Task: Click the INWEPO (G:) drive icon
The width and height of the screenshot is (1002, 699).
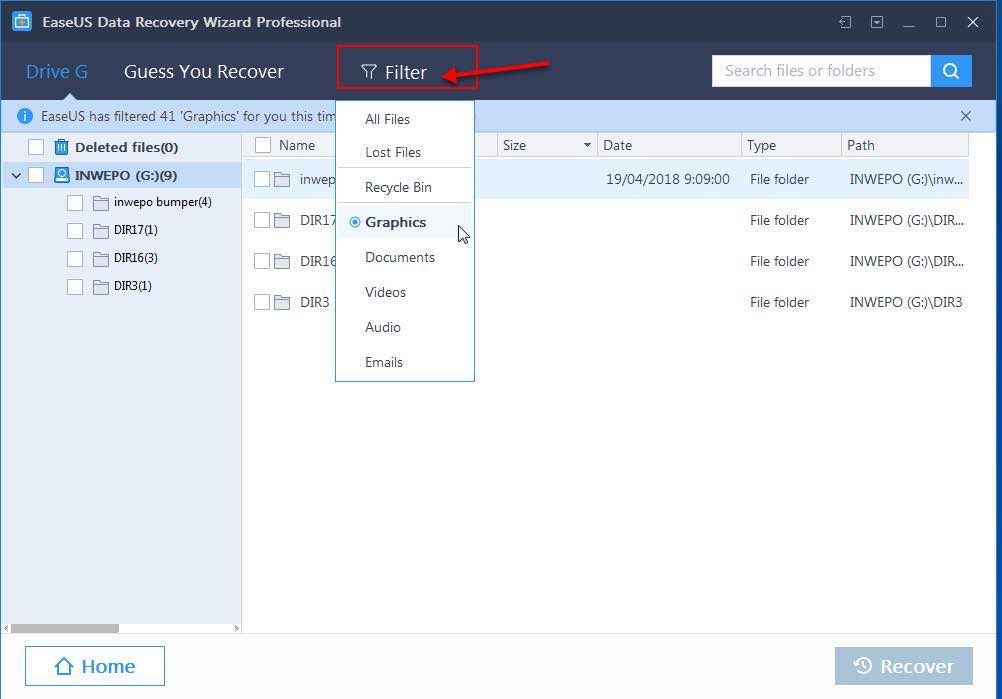Action: click(x=61, y=174)
